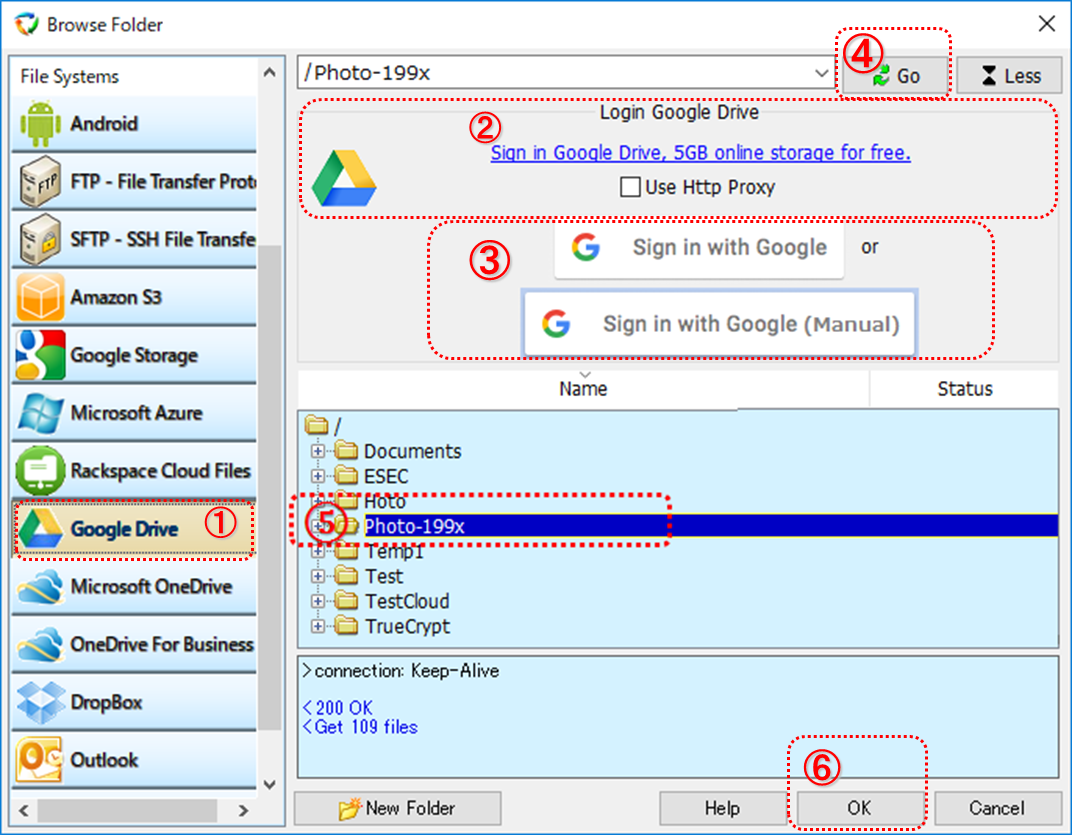Click the Test folder icon
This screenshot has height=835, width=1072.
pyautogui.click(x=346, y=576)
